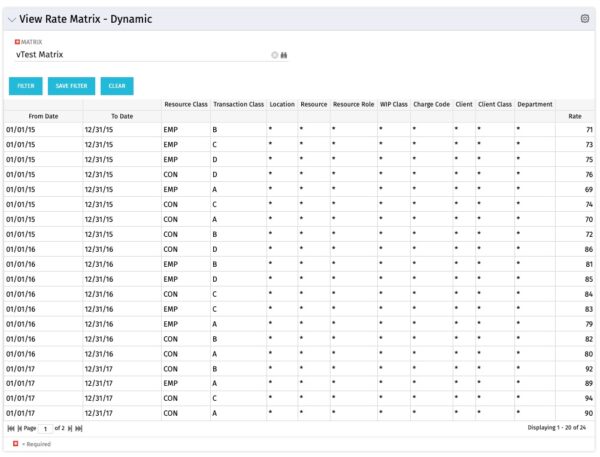Select rate value 72 cell
Image resolution: width=600 pixels, height=457 pixels.
[575, 234]
